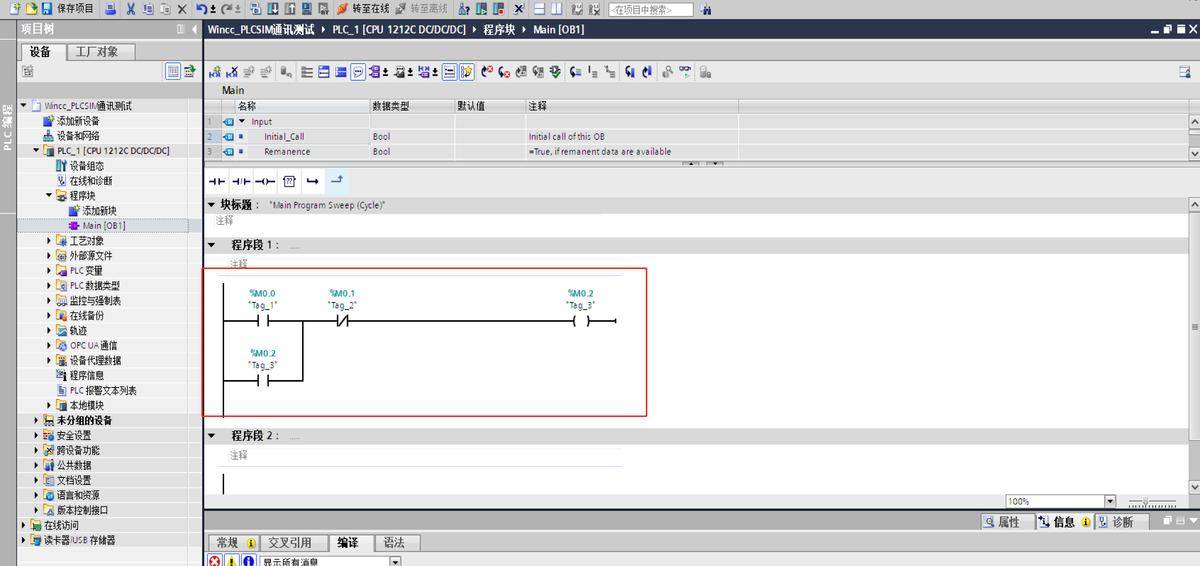The width and height of the screenshot is (1200, 566).
Task: Click the undo arrow icon
Action: pyautogui.click(x=201, y=9)
